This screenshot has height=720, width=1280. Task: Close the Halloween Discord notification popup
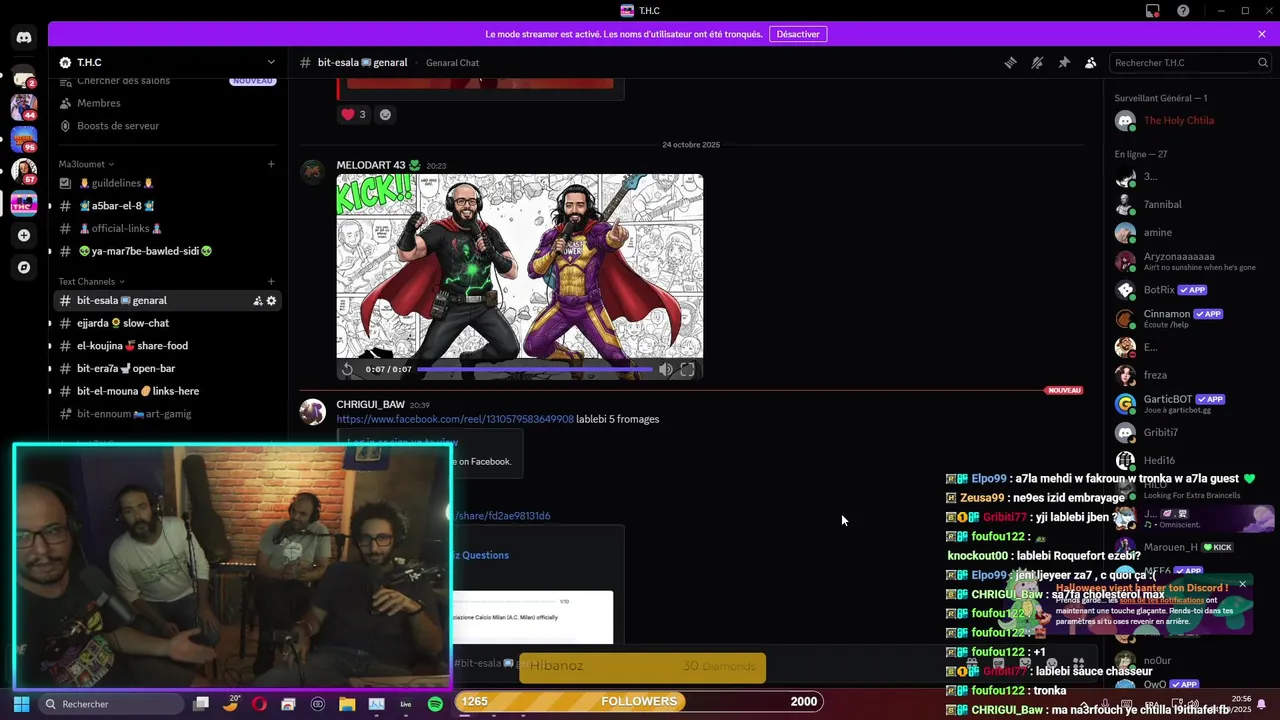point(1243,584)
